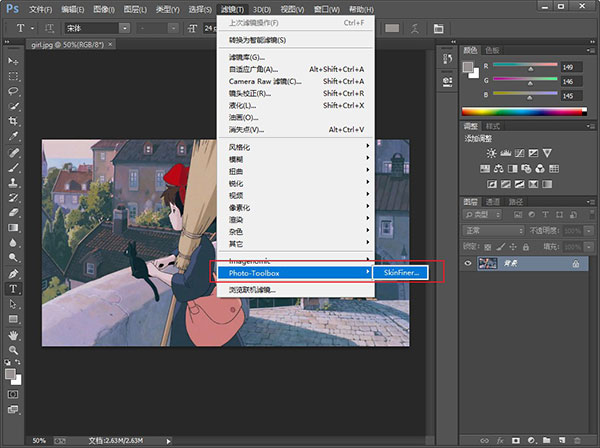The height and width of the screenshot is (448, 600).
Task: Click Brightness/Contrast adjustment icon
Action: 491,153
